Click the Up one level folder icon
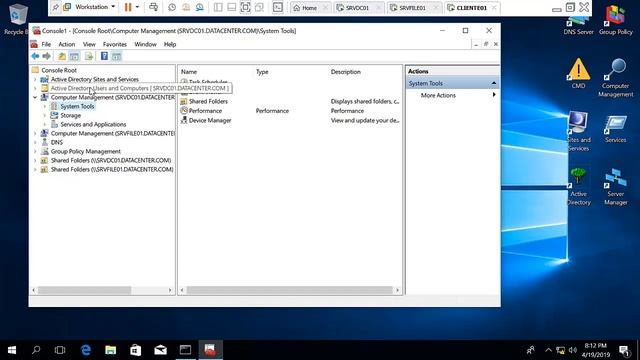The width and height of the screenshot is (640, 360). [62, 56]
